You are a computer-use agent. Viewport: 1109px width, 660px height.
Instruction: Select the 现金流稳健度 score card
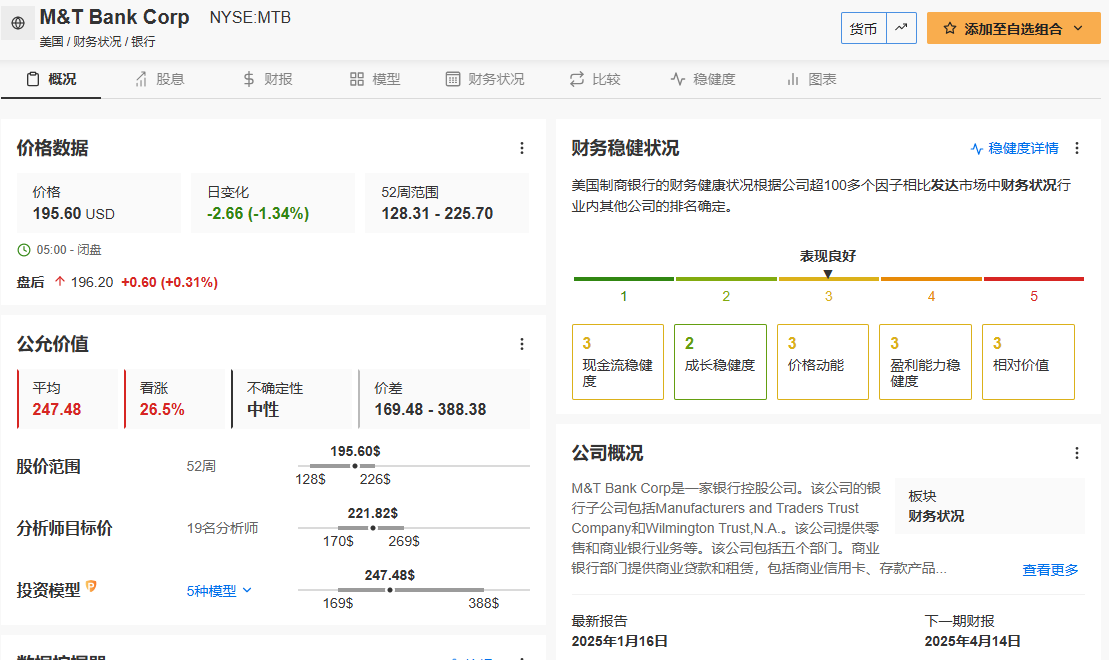click(x=617, y=361)
